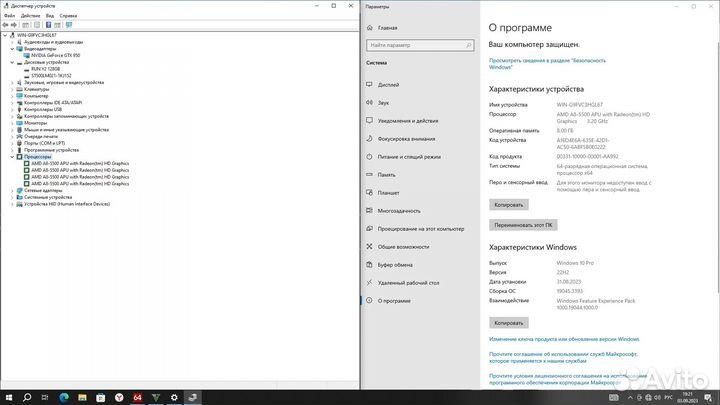Click the Edge browser icon in the taskbar
This screenshot has height=405, width=720.
(62, 397)
